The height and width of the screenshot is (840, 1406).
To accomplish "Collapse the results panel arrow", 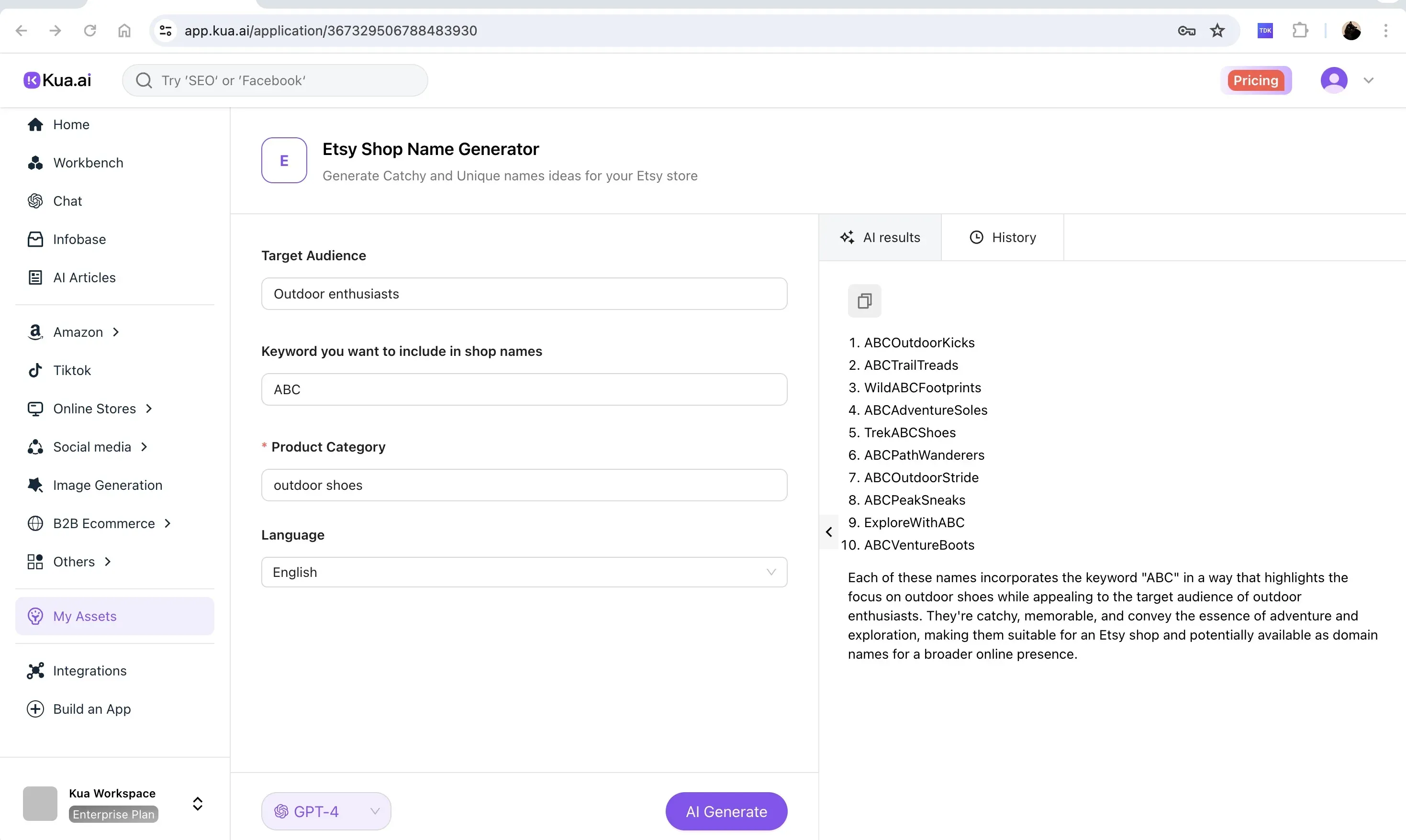I will 828,531.
